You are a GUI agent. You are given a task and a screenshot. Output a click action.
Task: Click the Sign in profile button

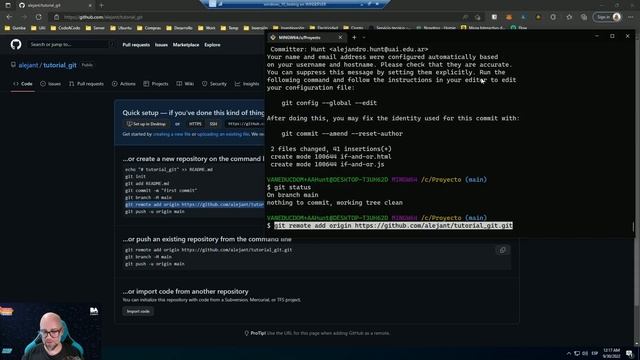(x=608, y=17)
